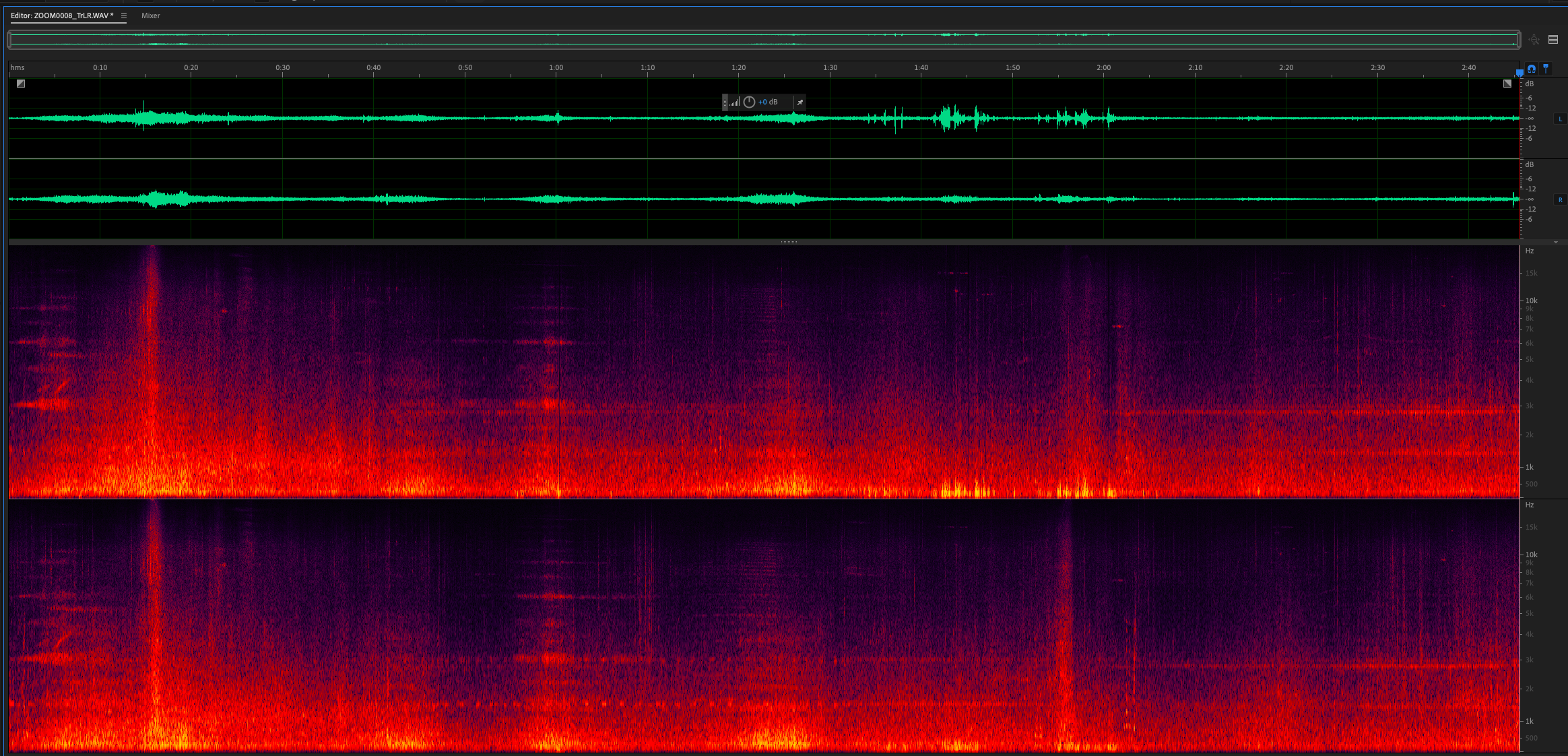Select the Editor ZOOM0008_TrLR.WAV tab

coord(62,15)
